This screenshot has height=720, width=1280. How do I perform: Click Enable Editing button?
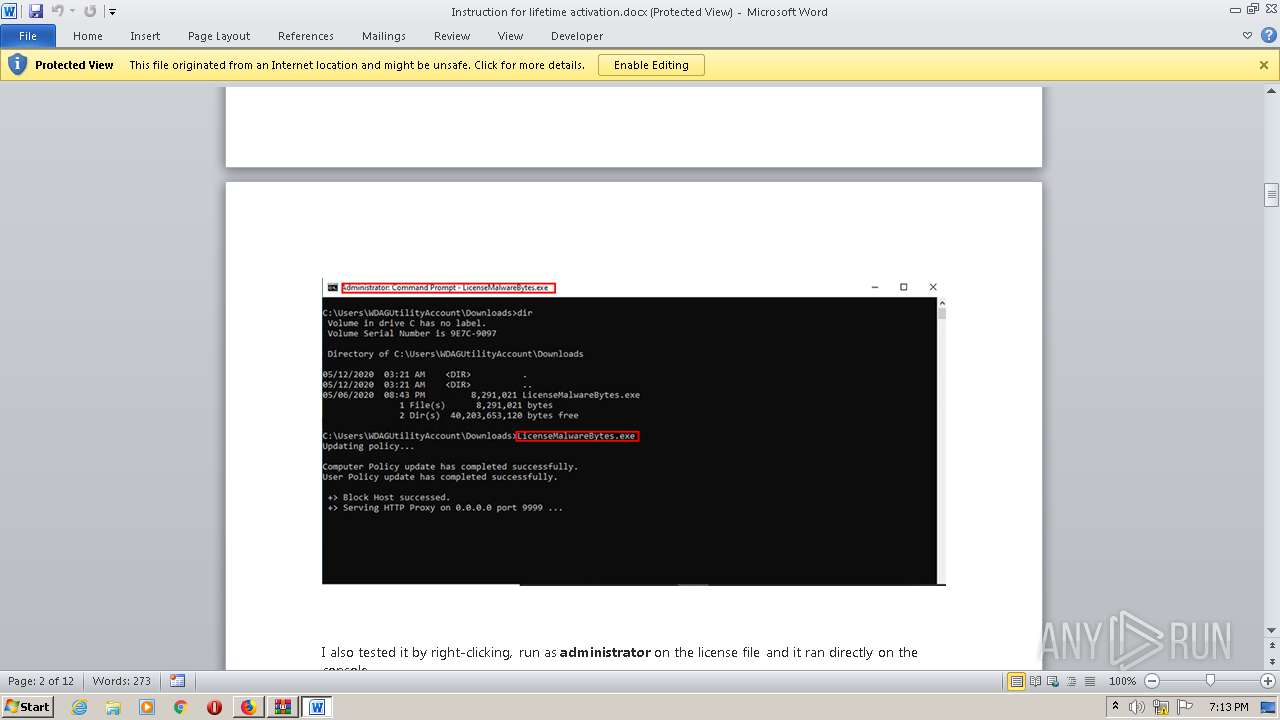(651, 65)
